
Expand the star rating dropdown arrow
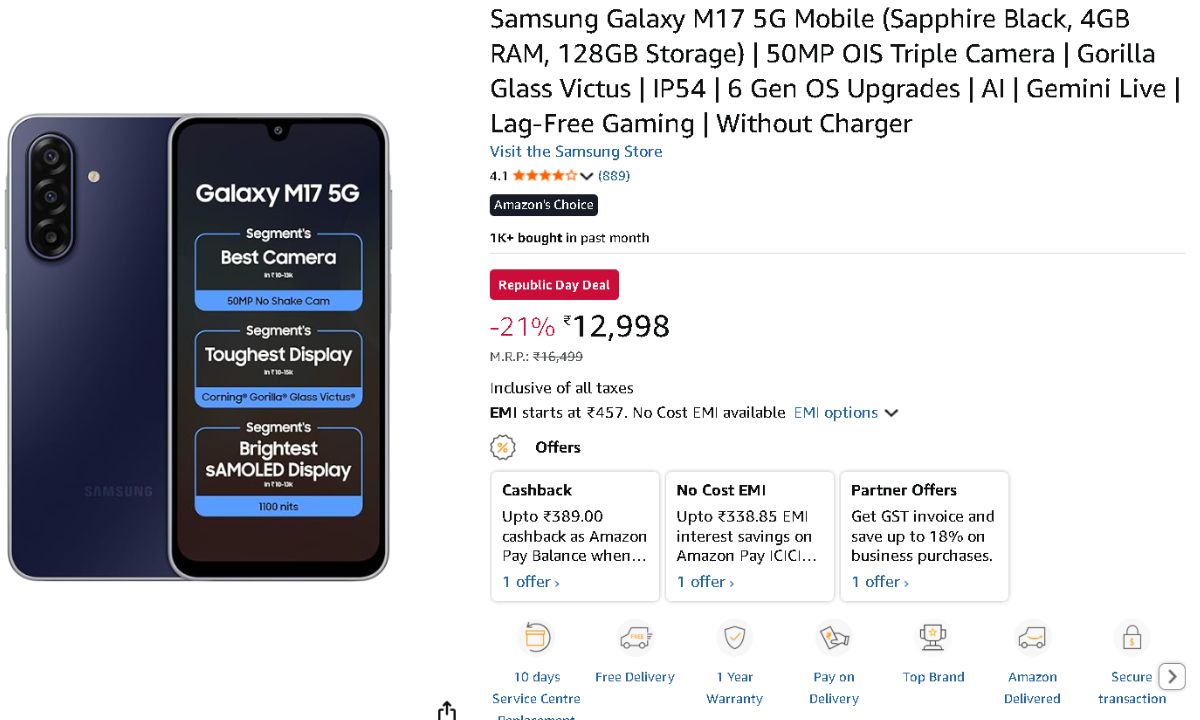point(587,176)
